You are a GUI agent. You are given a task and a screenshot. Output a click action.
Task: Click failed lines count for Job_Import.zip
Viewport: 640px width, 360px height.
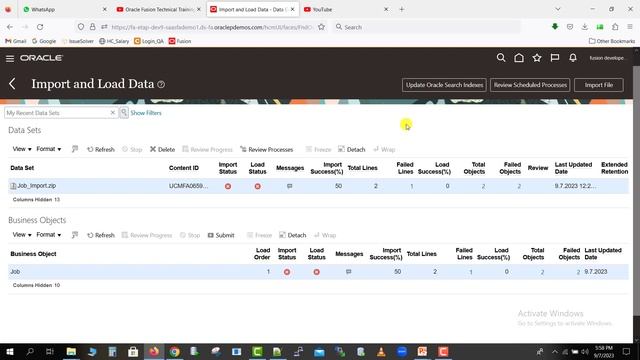coord(411,186)
